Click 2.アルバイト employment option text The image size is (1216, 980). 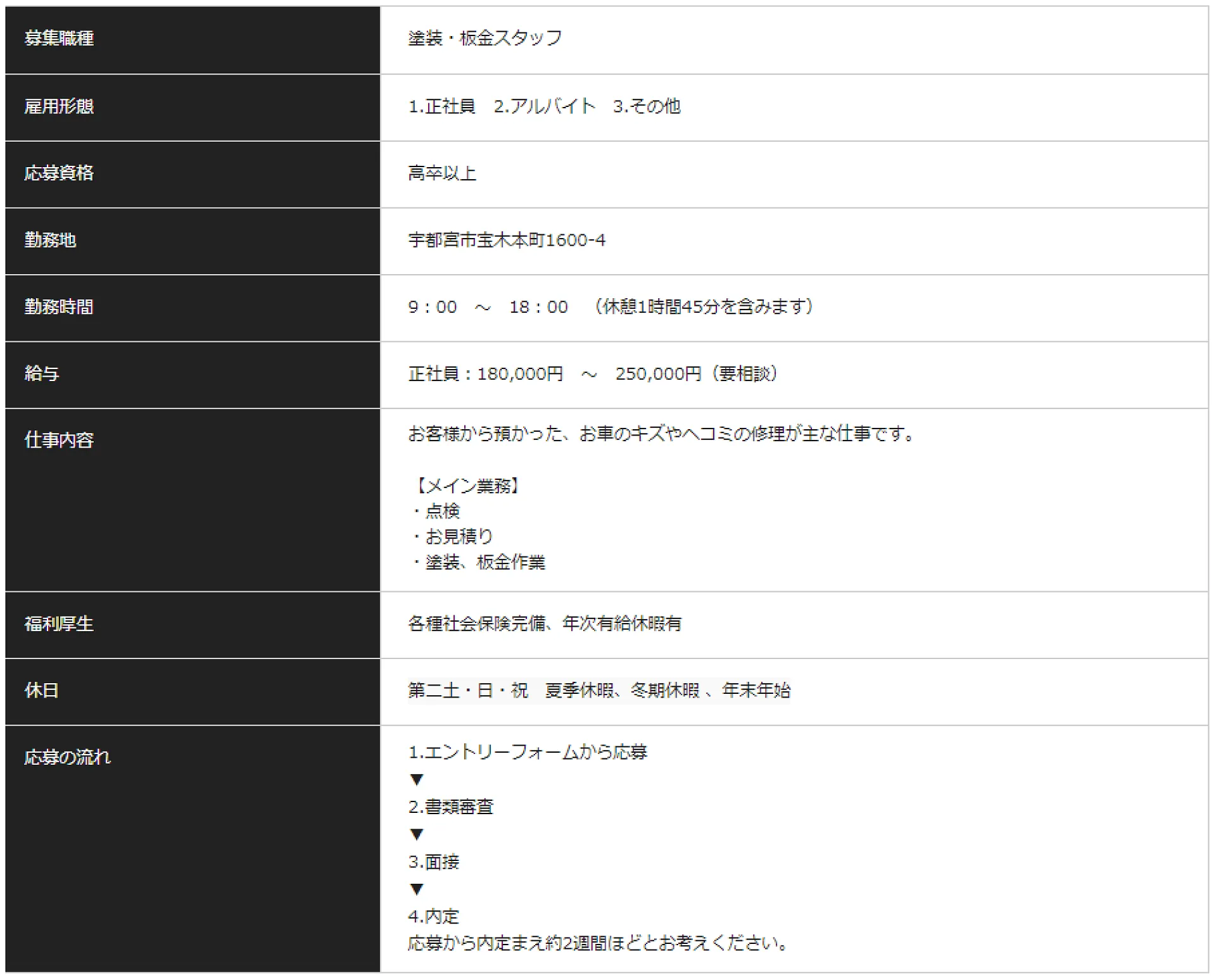544,106
